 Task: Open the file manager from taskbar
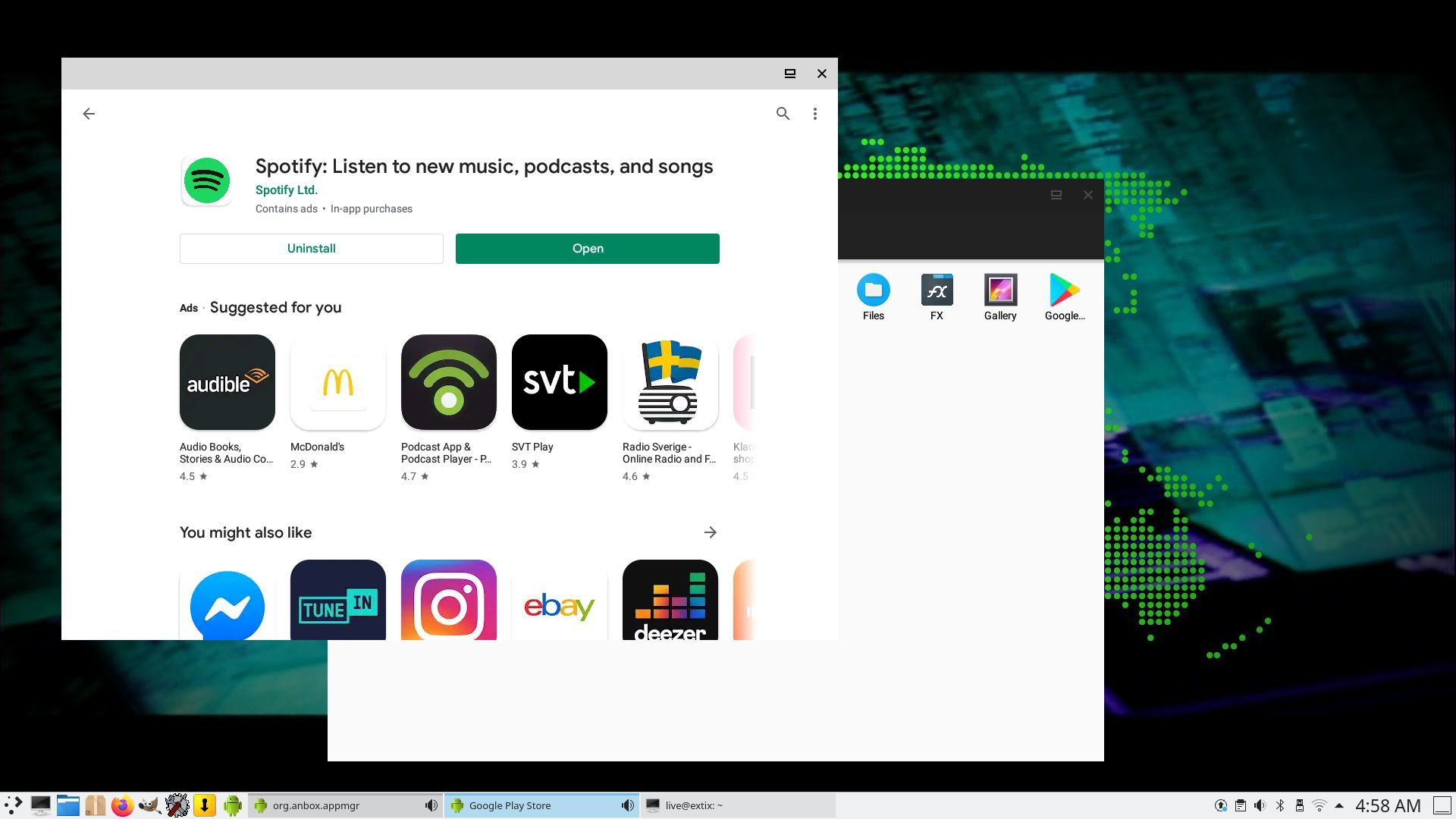[x=67, y=805]
